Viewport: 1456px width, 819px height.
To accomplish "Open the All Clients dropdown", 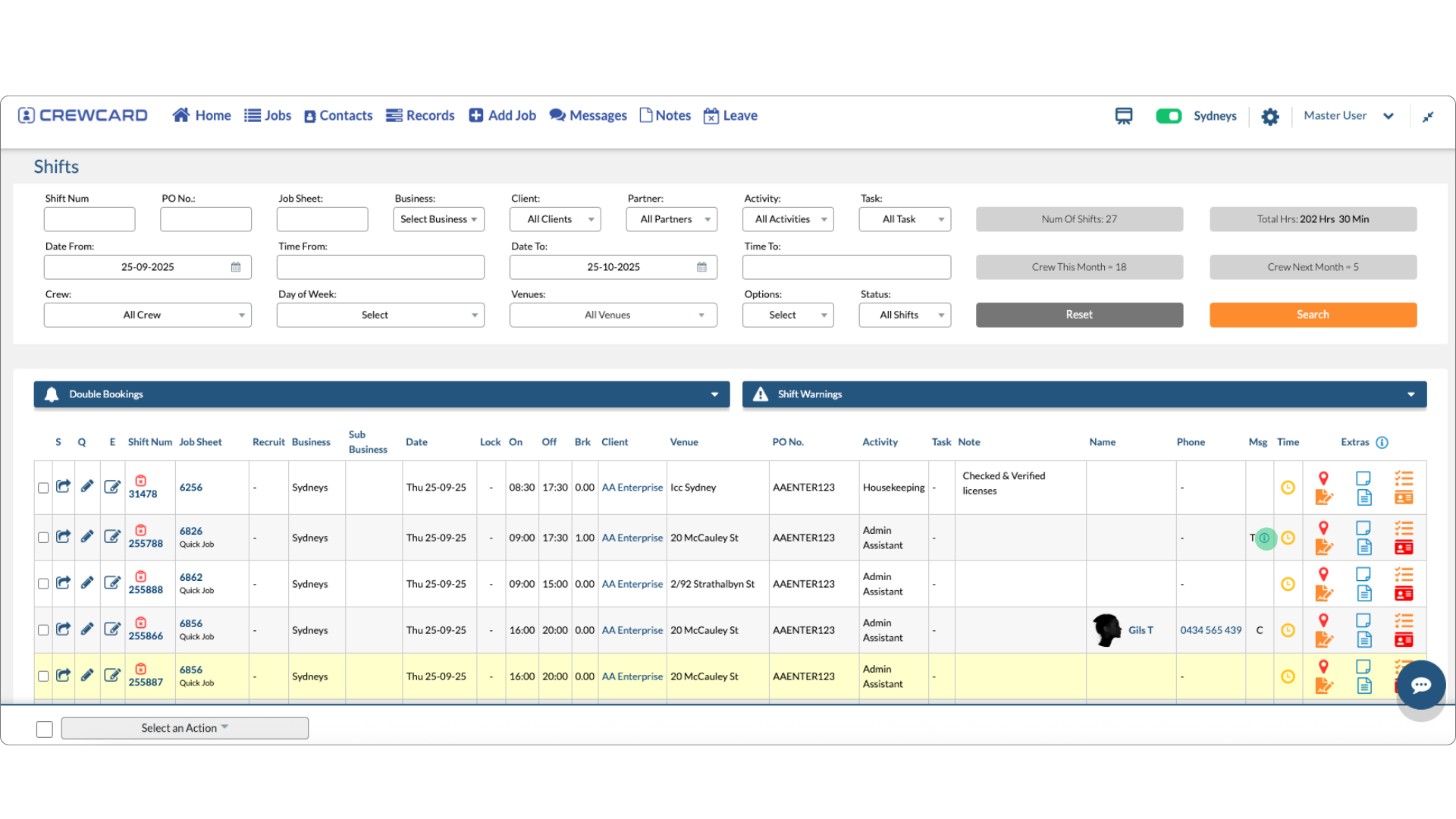I will [556, 219].
